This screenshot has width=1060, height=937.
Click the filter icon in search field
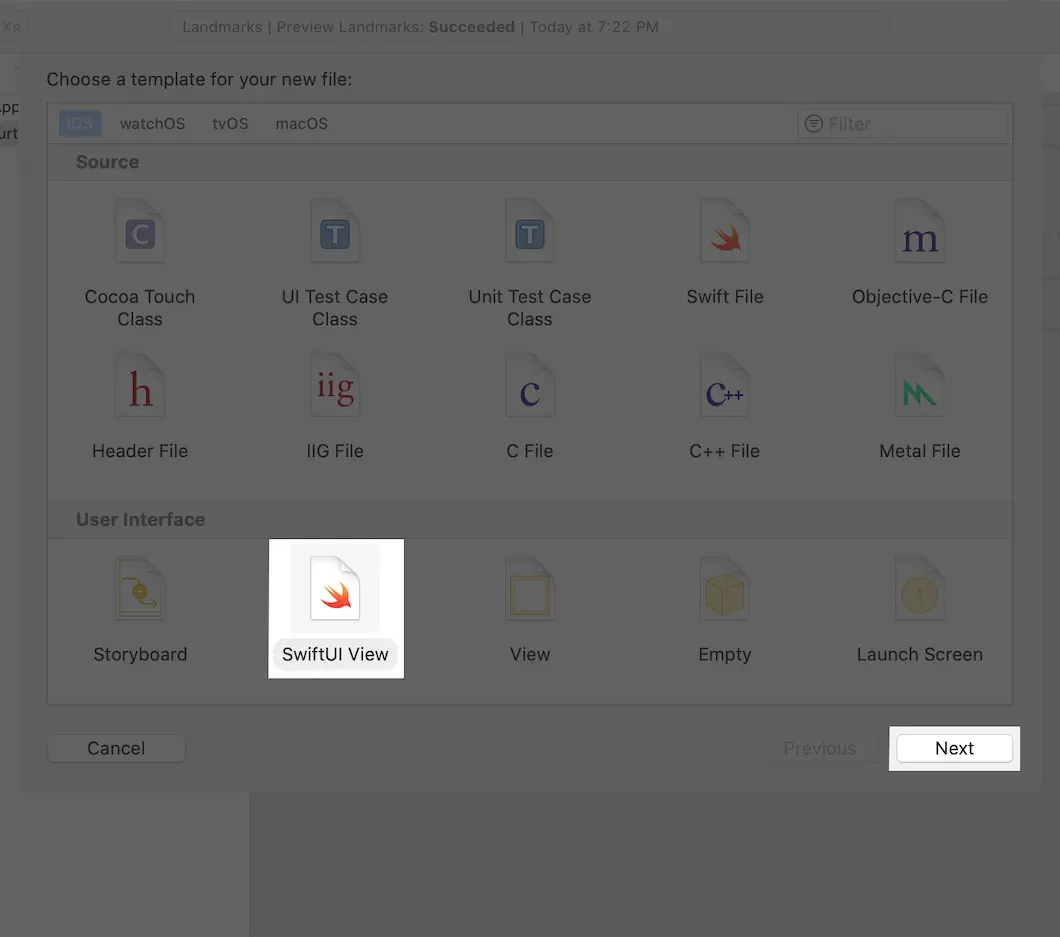click(x=813, y=124)
